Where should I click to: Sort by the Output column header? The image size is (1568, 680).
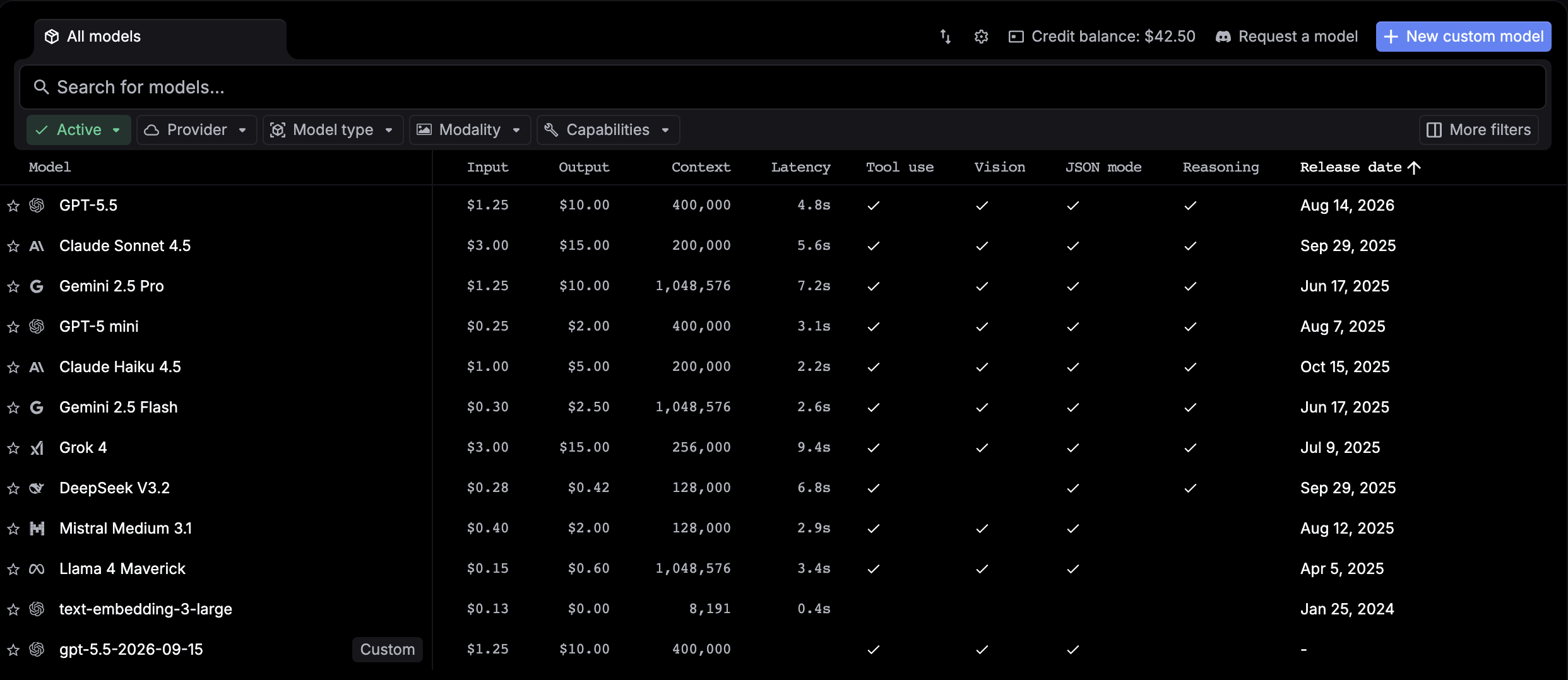584,167
